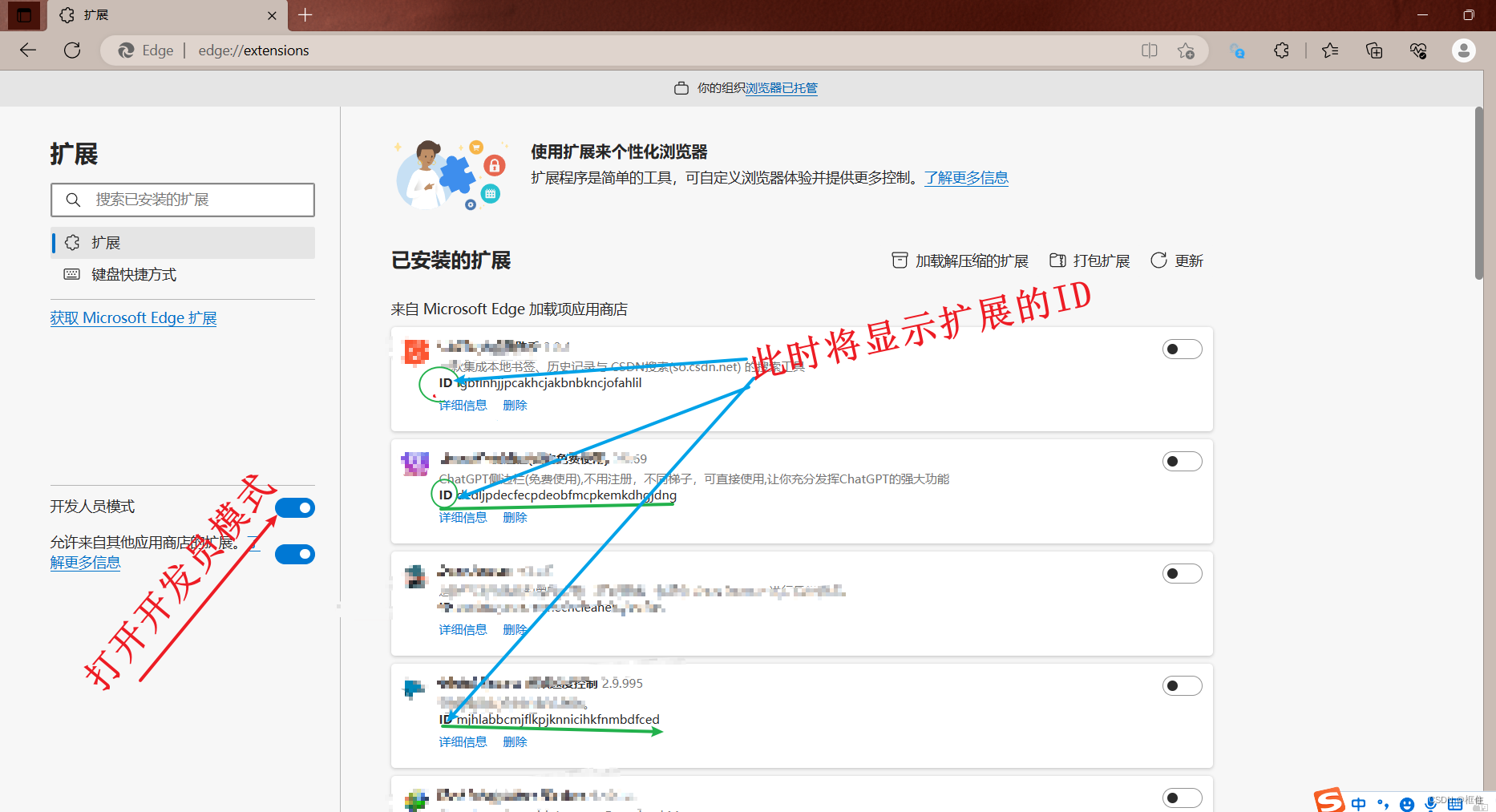1496x812 pixels.
Task: Open a new tab with the plus button
Action: pyautogui.click(x=305, y=15)
